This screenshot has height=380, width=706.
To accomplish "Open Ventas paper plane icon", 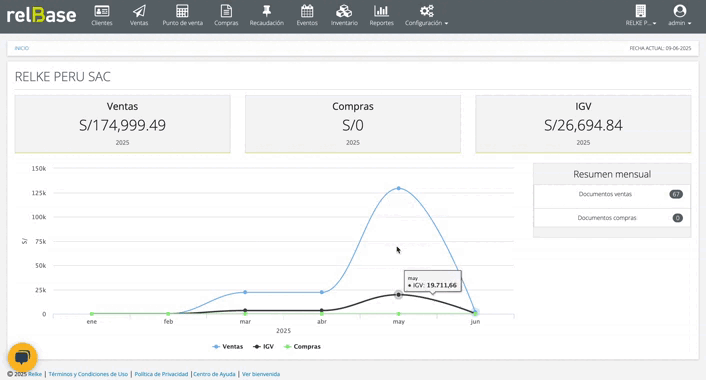I will tap(139, 11).
